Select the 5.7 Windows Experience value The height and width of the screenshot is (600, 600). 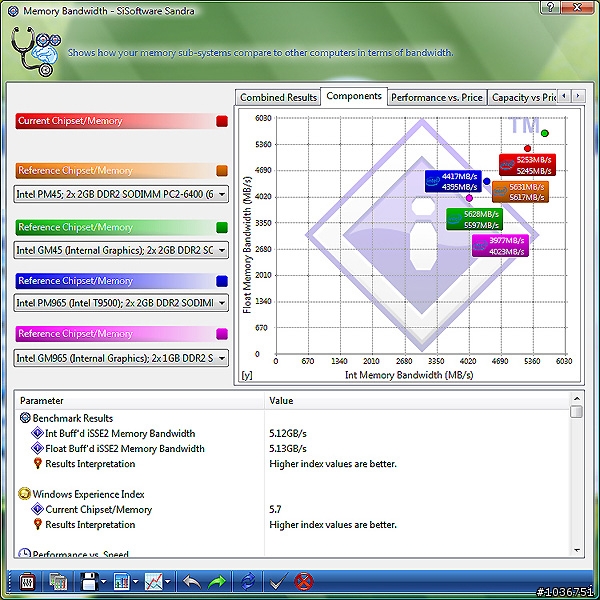[x=275, y=509]
